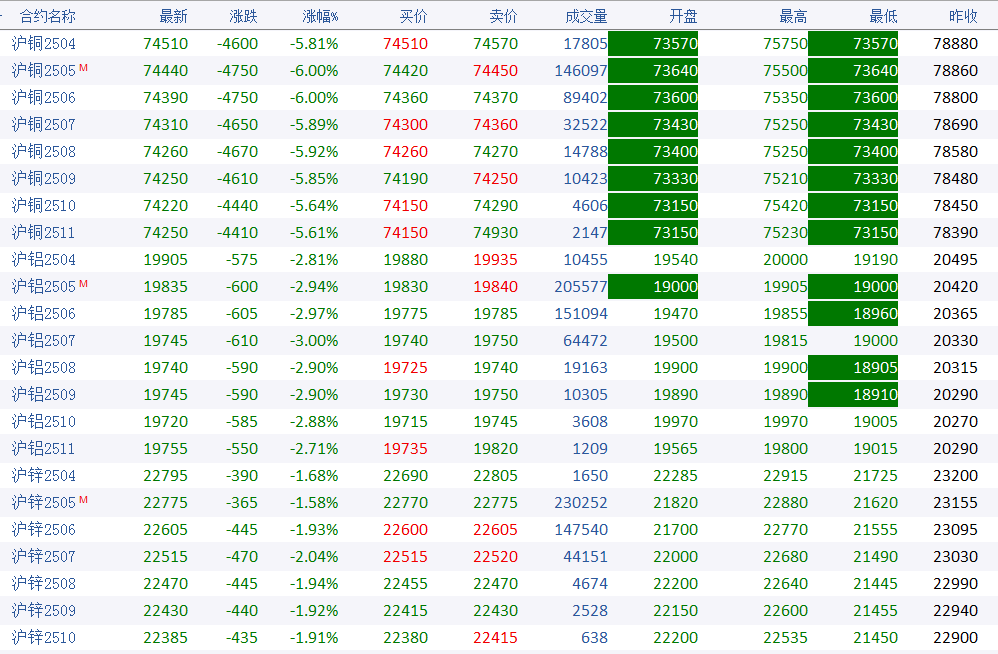The image size is (998, 654).
Task: Click red bid price 74510 for 沪铜2504
Action: coord(405,43)
